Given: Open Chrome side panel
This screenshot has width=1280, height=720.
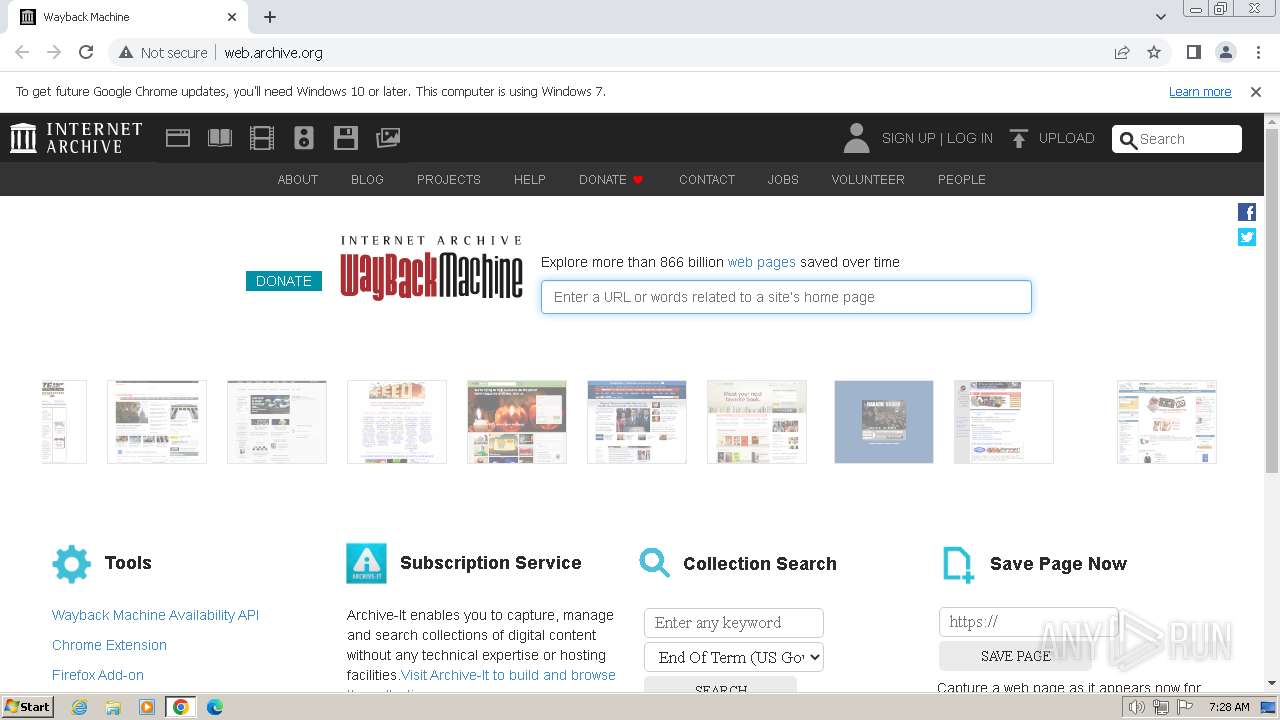Looking at the screenshot, I should coord(1194,52).
